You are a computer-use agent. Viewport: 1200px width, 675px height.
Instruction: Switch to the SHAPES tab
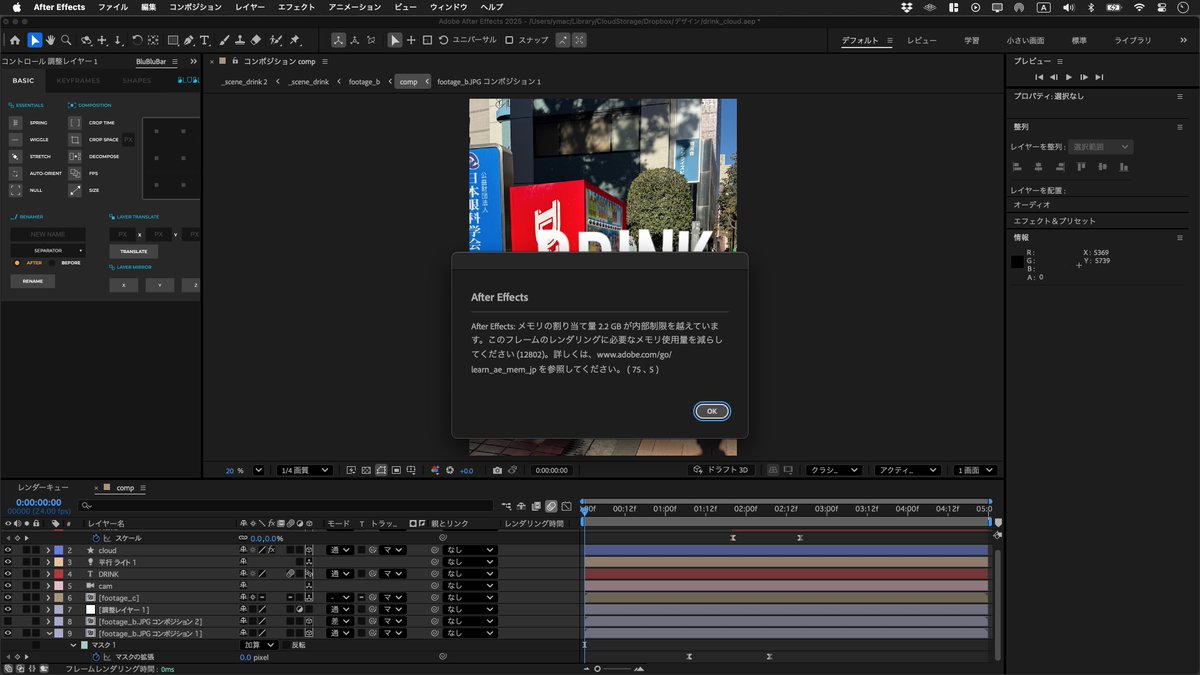coord(137,80)
